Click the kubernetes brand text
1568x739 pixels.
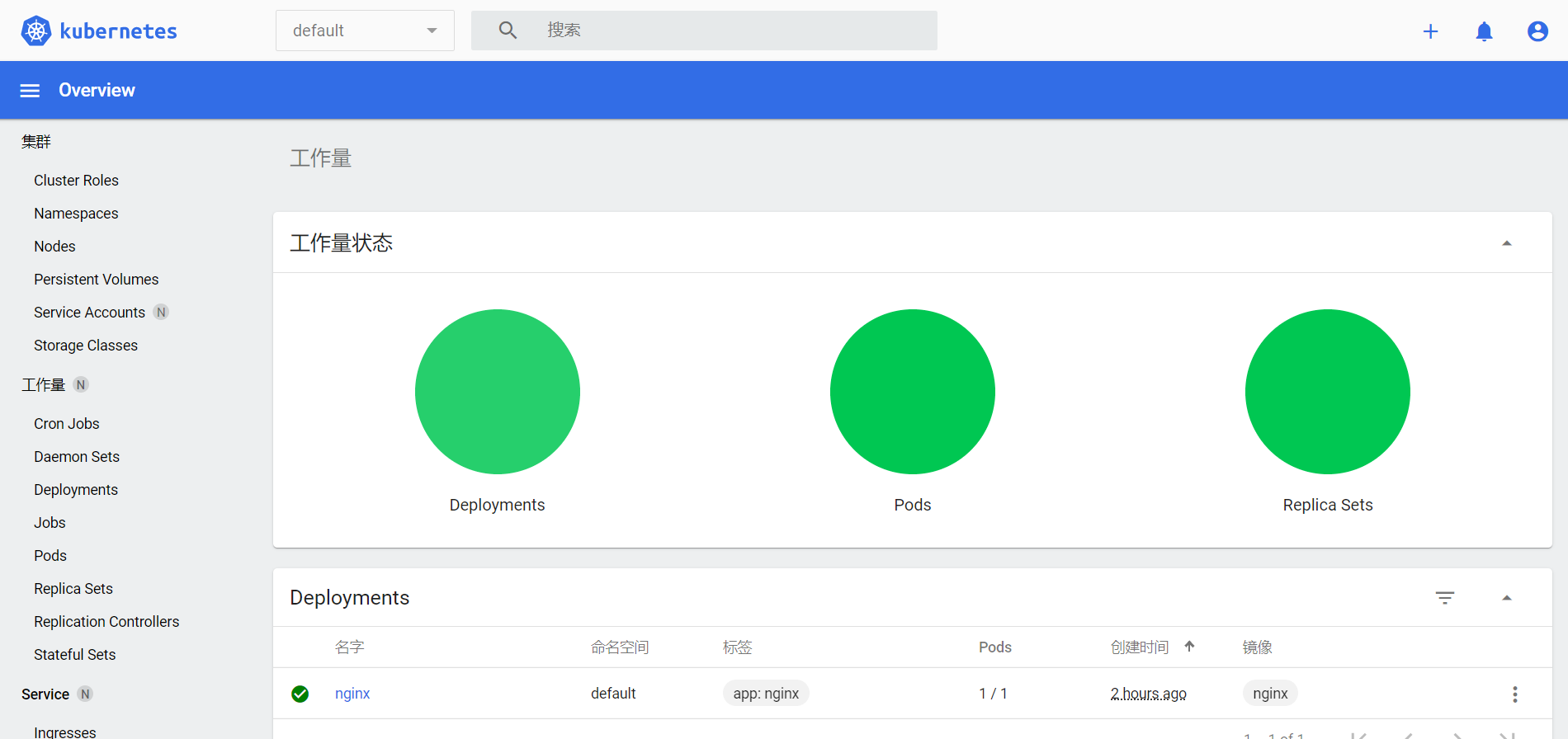click(119, 31)
